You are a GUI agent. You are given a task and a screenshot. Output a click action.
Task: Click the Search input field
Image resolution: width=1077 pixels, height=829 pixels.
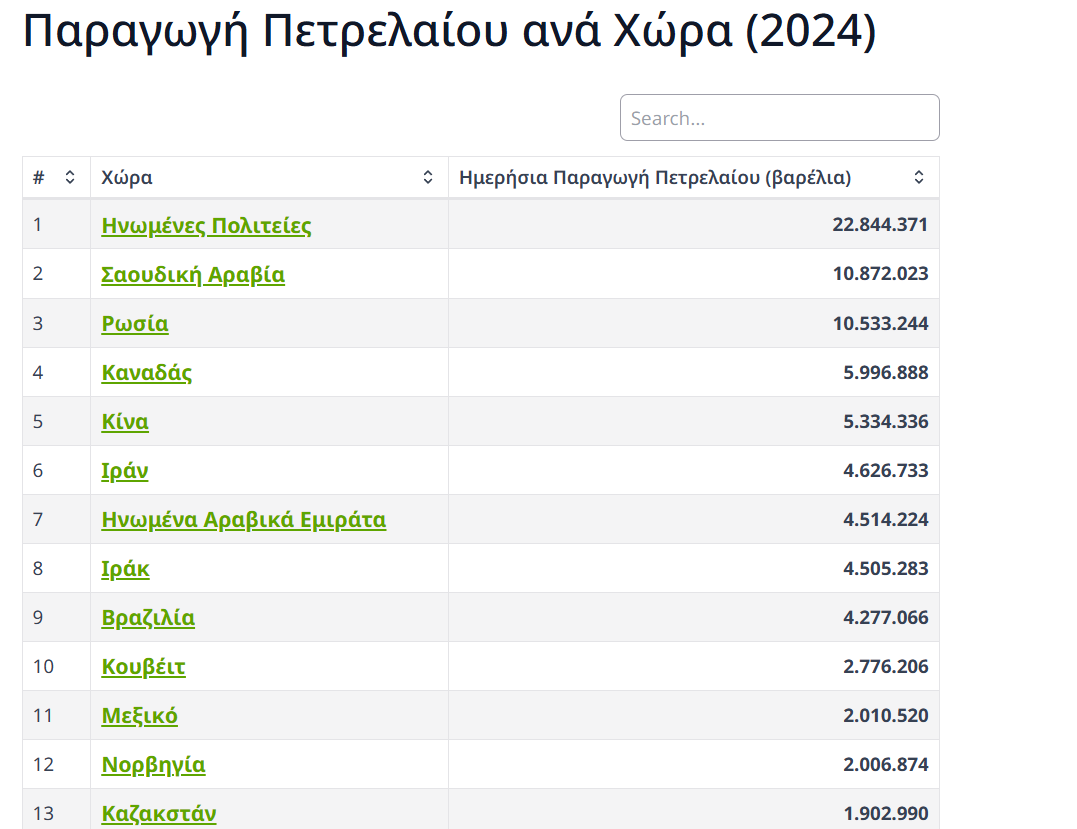[x=779, y=118]
